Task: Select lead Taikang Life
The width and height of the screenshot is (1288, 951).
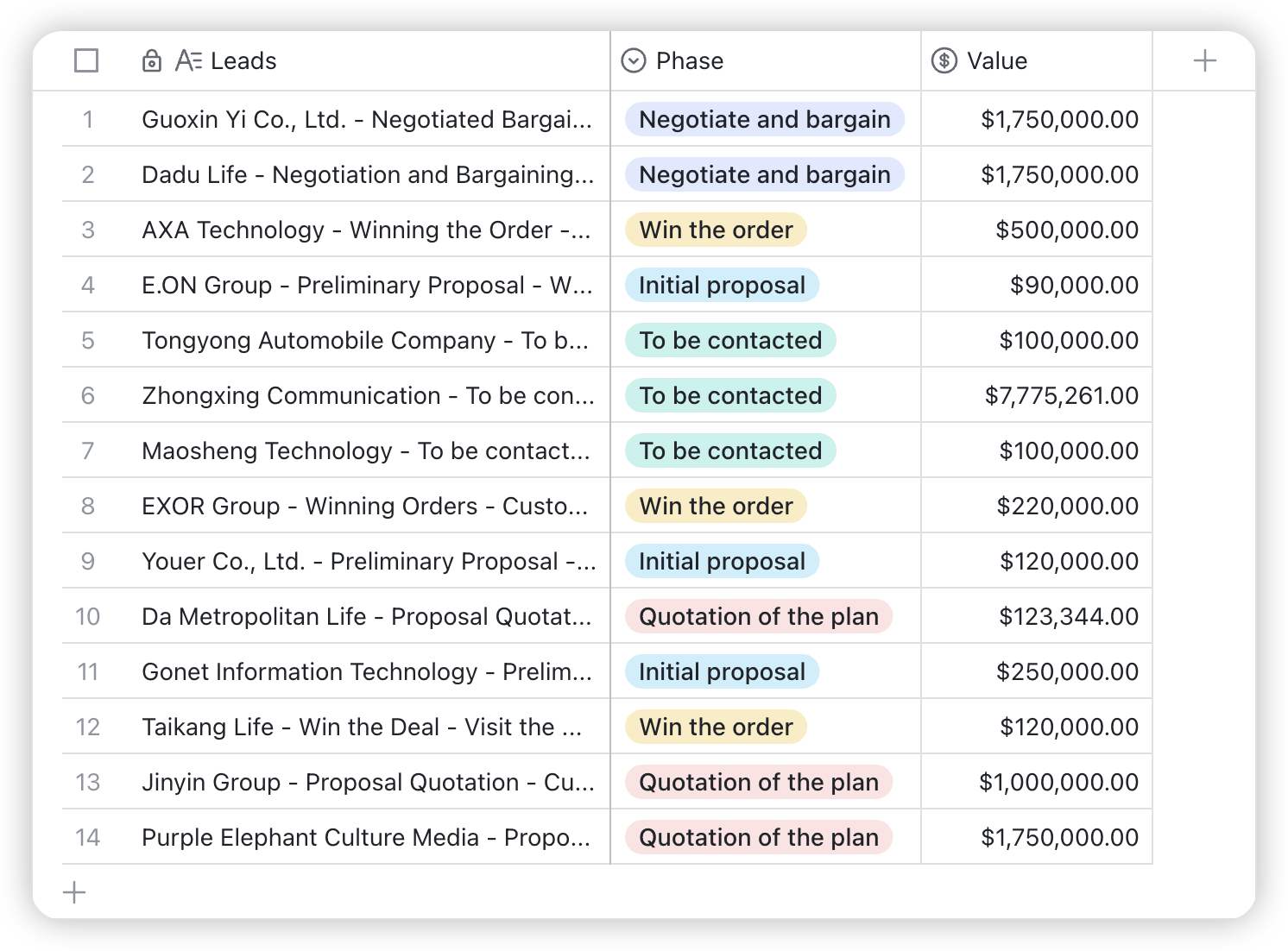Action: (363, 727)
